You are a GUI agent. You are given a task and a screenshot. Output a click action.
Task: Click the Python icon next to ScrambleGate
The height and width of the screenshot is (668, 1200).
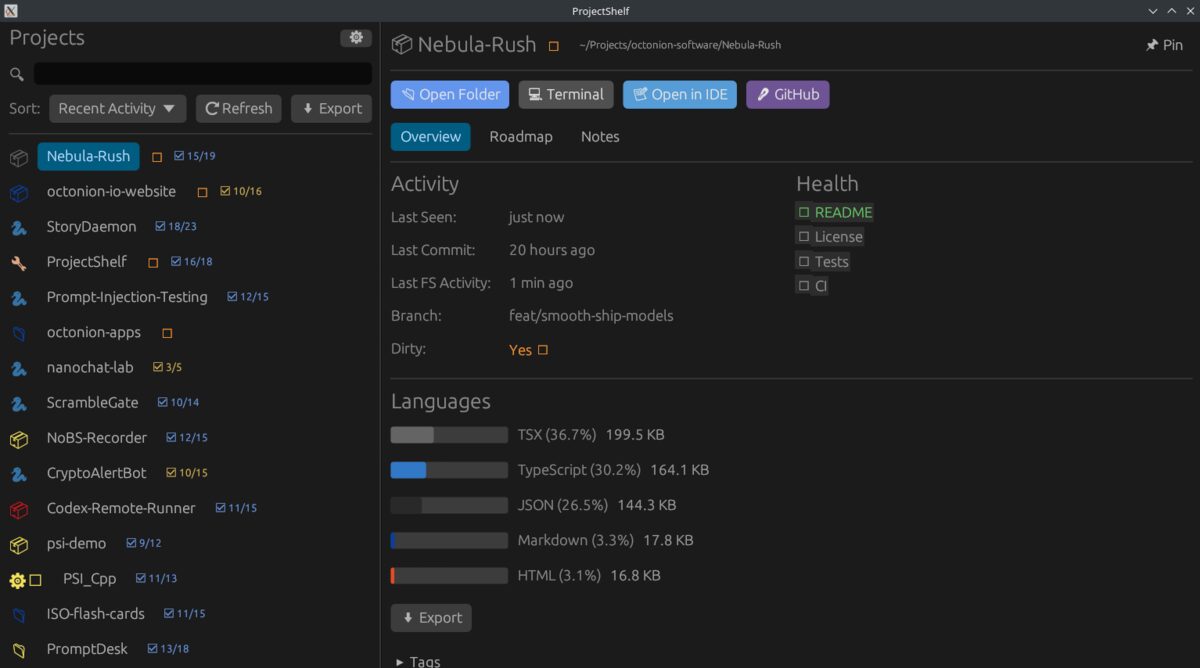click(x=18, y=403)
